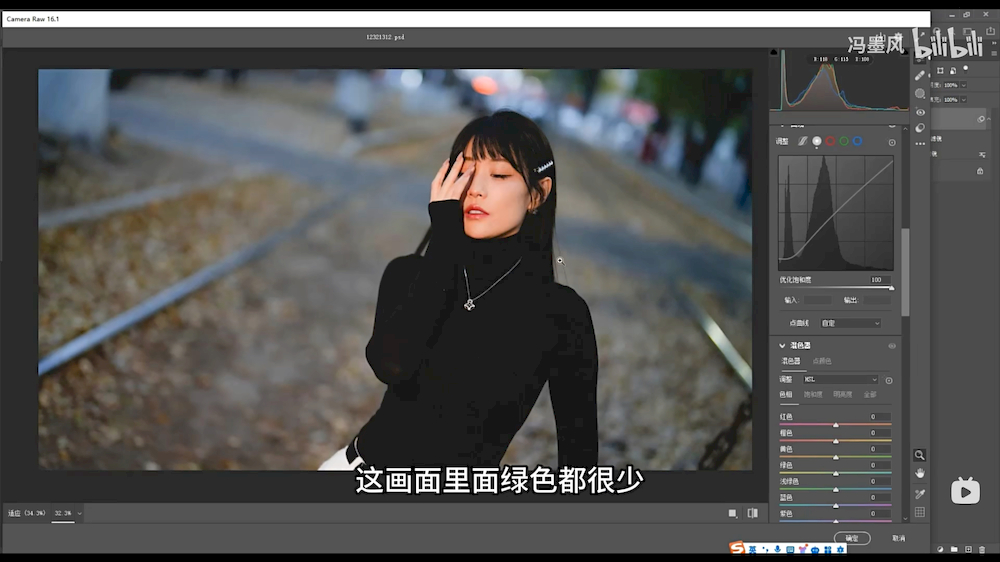
Task: Select the Zoom magnifier tool
Action: pos(920,455)
